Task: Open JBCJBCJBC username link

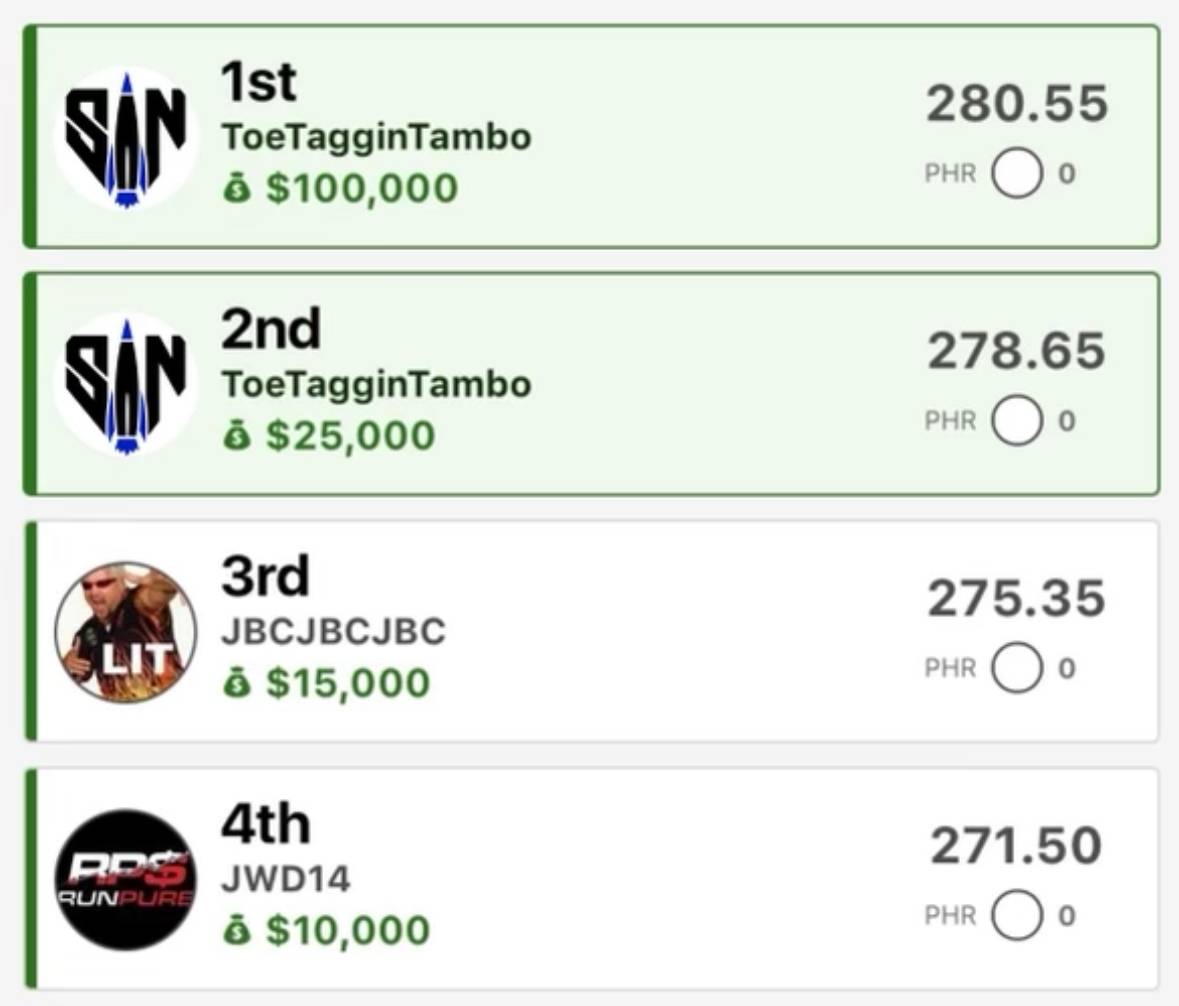Action: 333,632
